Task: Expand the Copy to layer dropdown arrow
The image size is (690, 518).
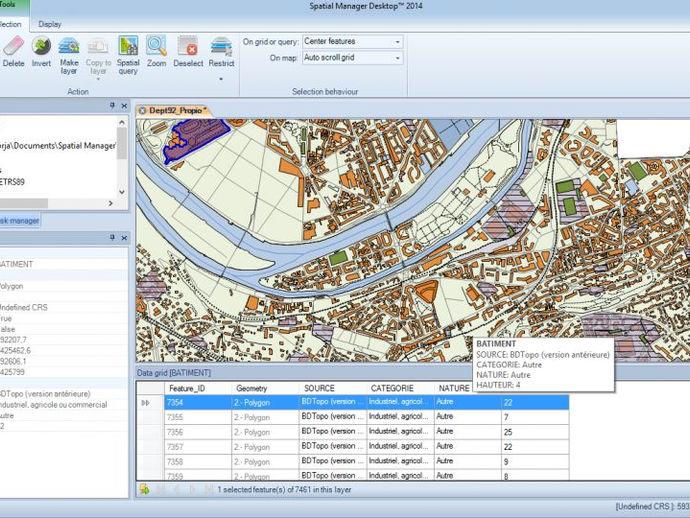Action: click(98, 79)
